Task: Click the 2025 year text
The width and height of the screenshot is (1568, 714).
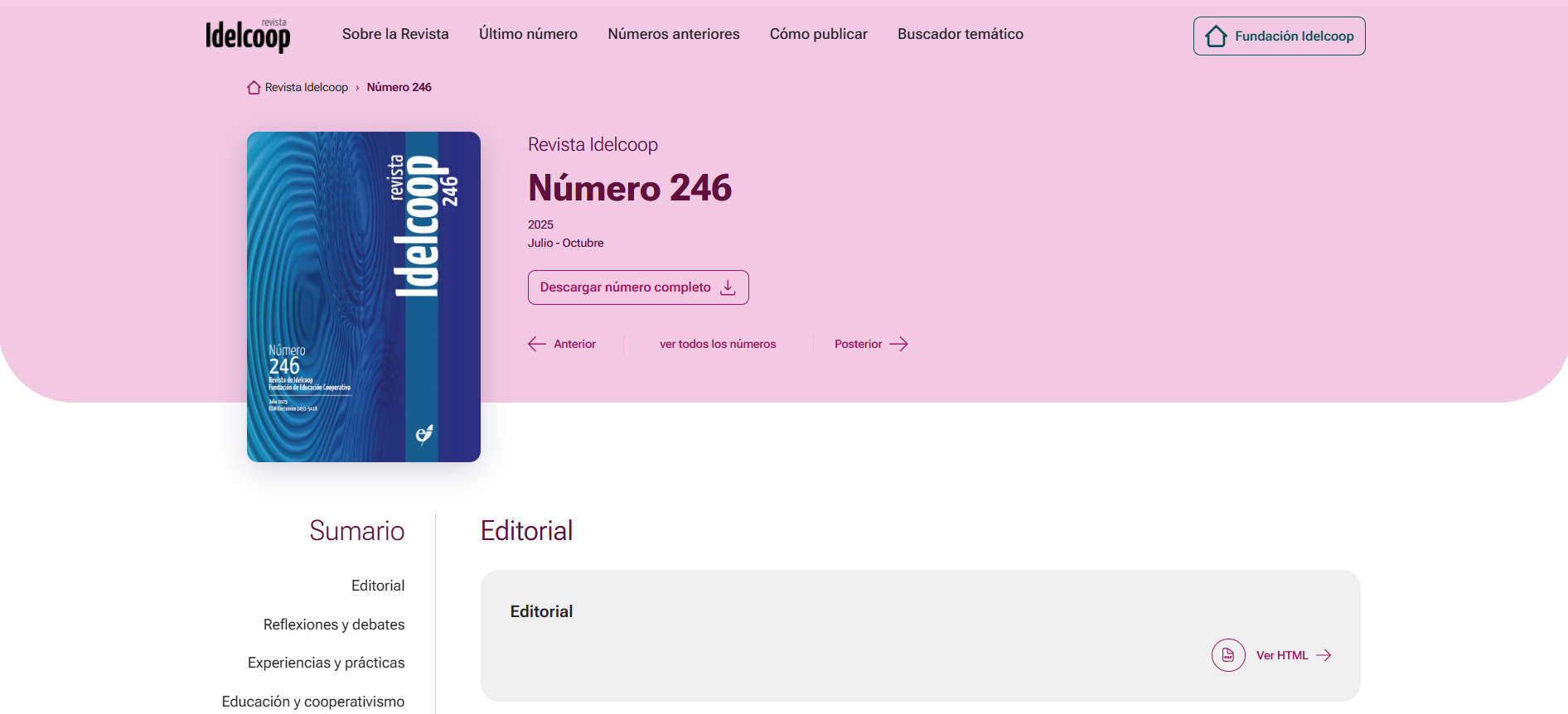Action: click(x=540, y=224)
